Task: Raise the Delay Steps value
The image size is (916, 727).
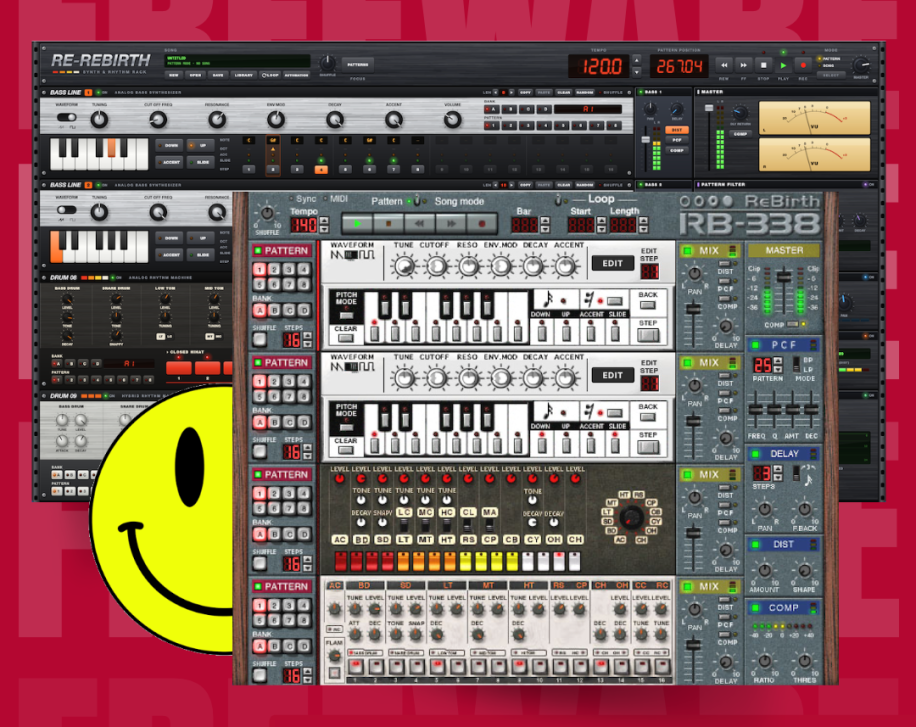Action: click(778, 469)
